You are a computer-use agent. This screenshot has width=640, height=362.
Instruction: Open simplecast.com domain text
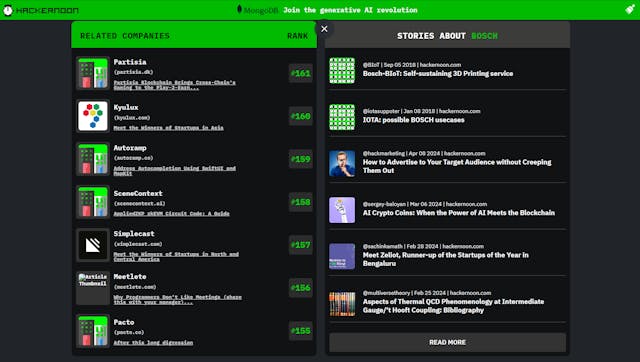click(x=138, y=244)
